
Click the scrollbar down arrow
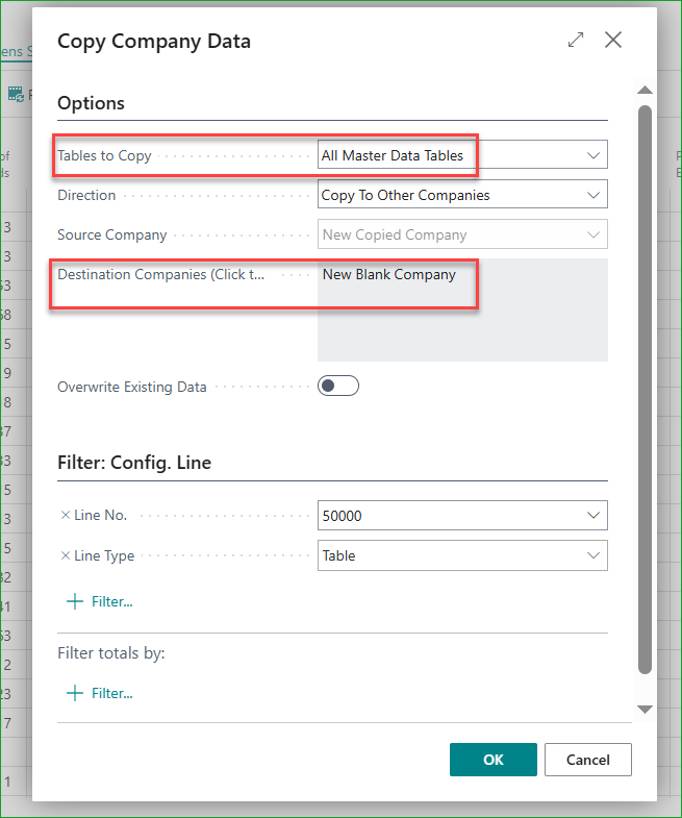[x=645, y=709]
